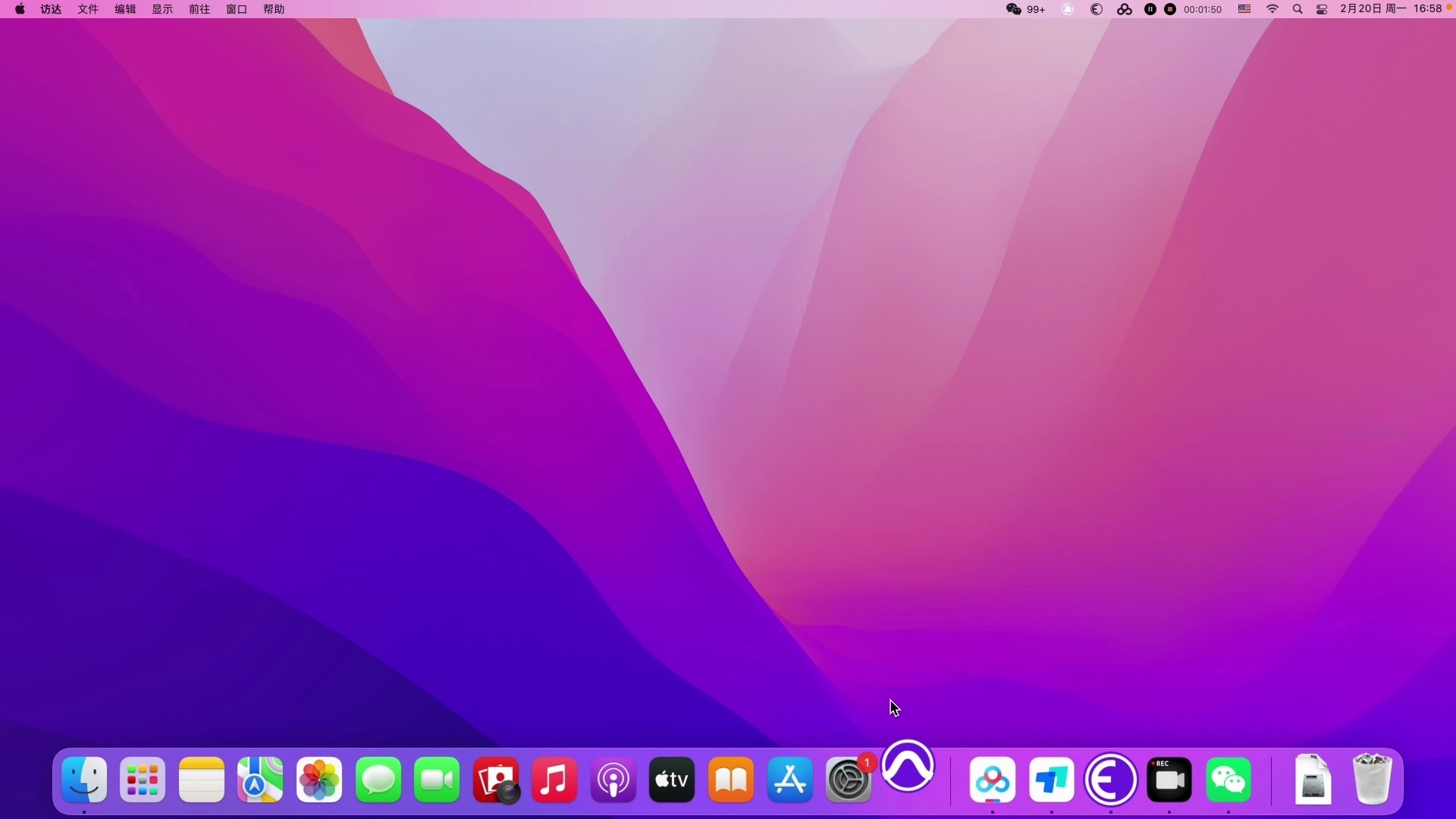Open Photo Booth in the Dock
The width and height of the screenshot is (1456, 819).
click(x=496, y=780)
